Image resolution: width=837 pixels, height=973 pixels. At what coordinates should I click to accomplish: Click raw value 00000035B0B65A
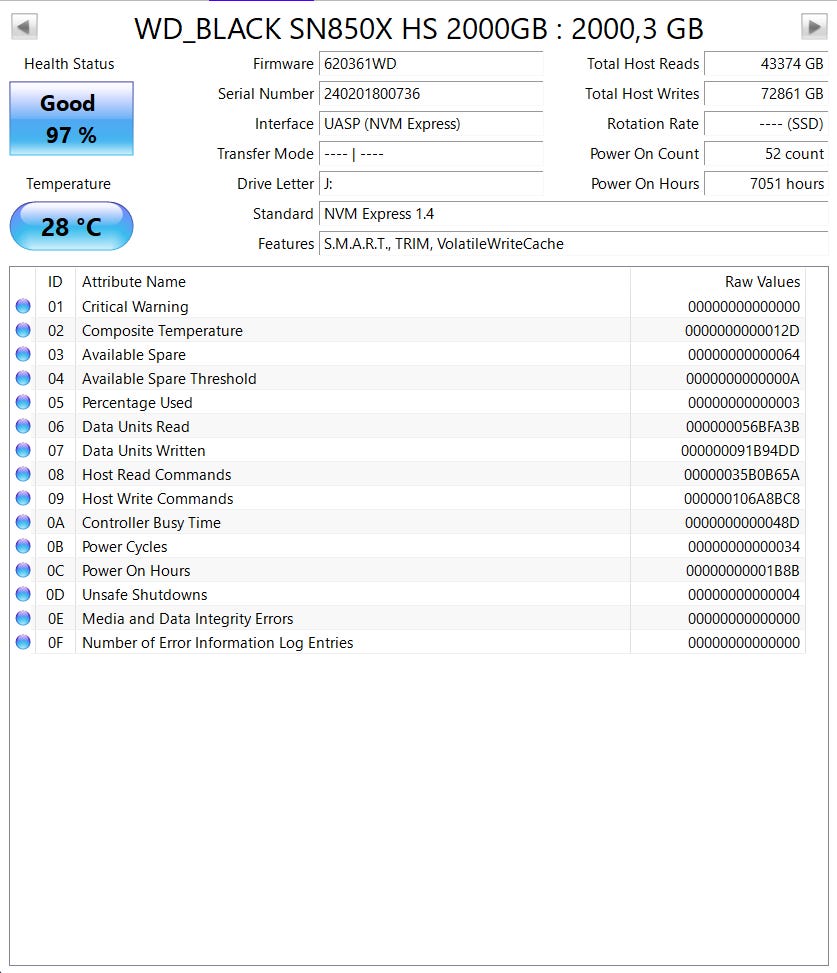[742, 475]
